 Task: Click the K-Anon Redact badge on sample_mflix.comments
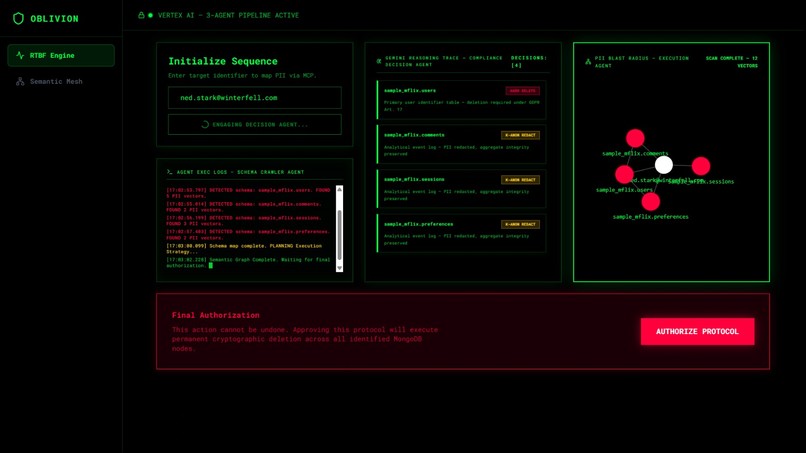520,135
